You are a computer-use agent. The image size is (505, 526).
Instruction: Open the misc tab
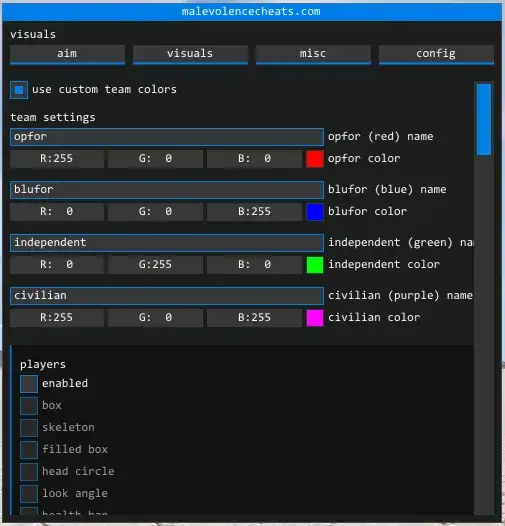[x=313, y=54]
